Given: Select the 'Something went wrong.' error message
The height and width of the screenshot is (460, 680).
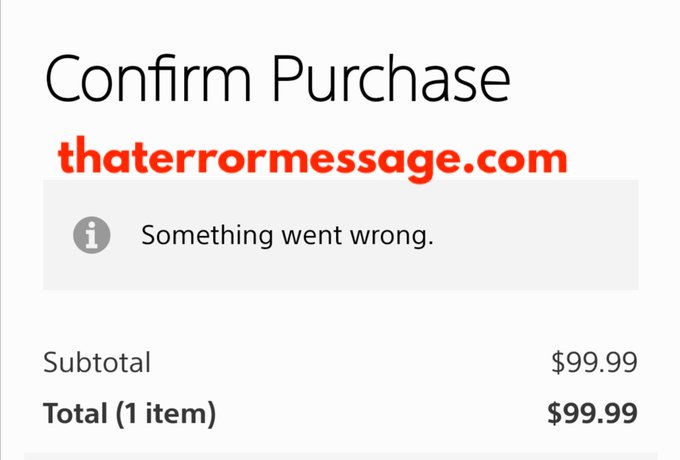Looking at the screenshot, I should [x=287, y=236].
